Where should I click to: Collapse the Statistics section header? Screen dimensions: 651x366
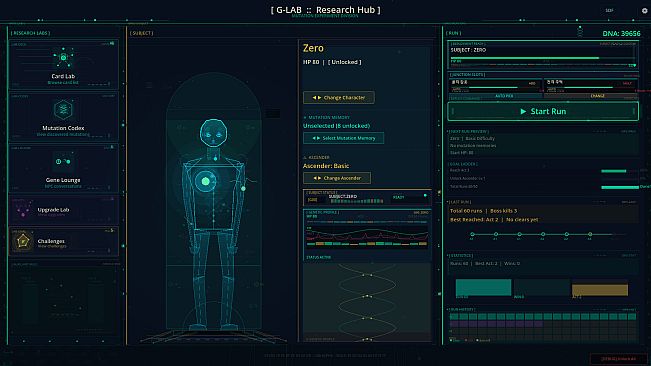(x=461, y=256)
